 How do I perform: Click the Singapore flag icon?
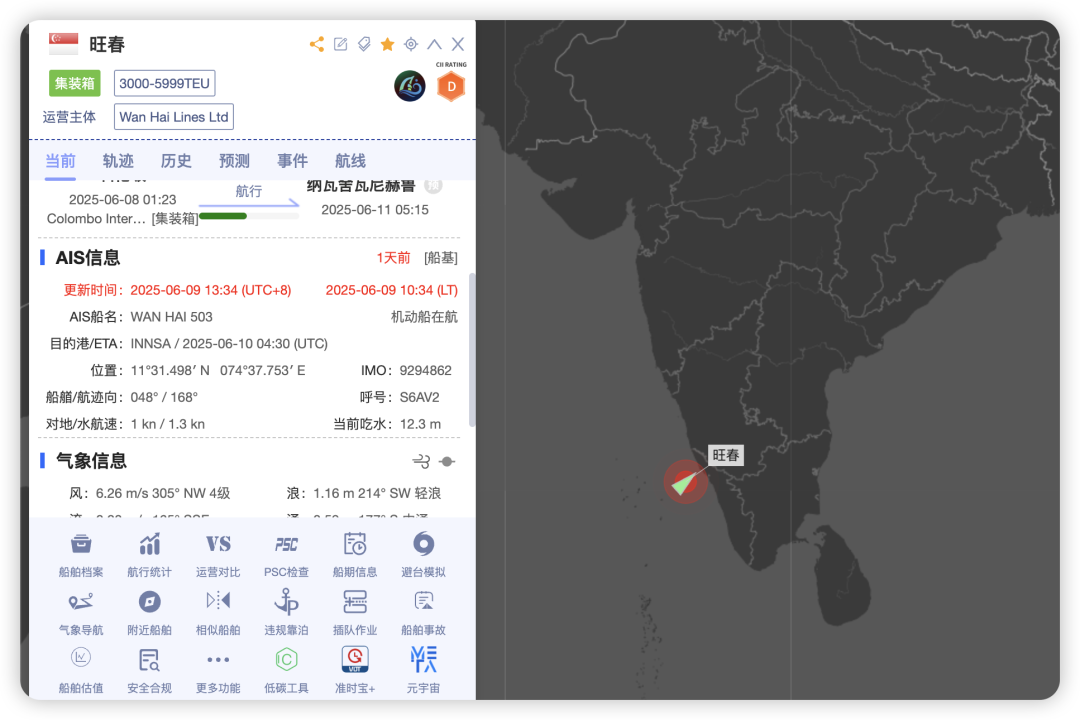tap(63, 44)
